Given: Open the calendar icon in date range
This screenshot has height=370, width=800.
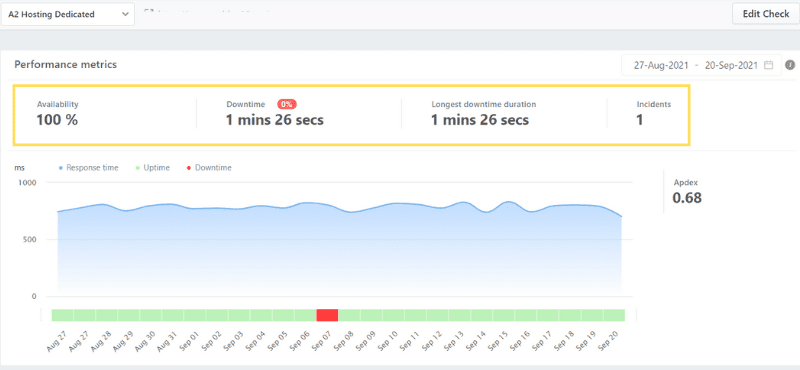Looking at the screenshot, I should 768,65.
